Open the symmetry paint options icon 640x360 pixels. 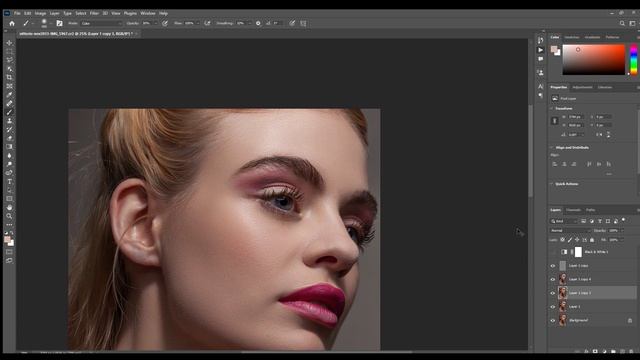click(303, 23)
